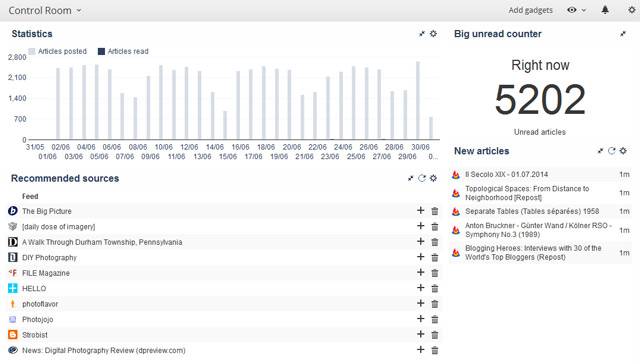Toggle the Articles posted legend entry
Image resolution: width=640 pixels, height=364 pixels.
(x=58, y=51)
